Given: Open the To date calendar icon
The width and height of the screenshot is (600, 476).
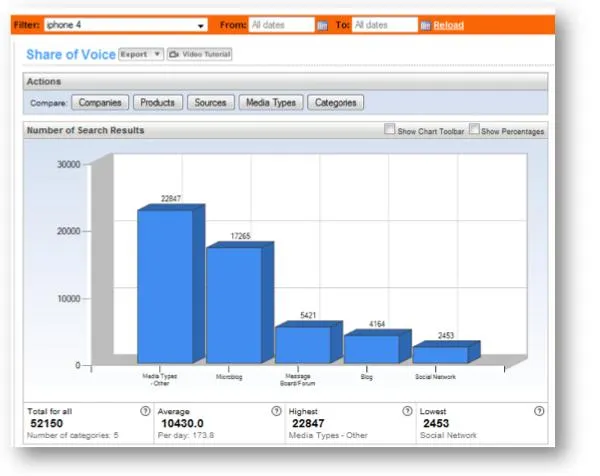Looking at the screenshot, I should 426,26.
